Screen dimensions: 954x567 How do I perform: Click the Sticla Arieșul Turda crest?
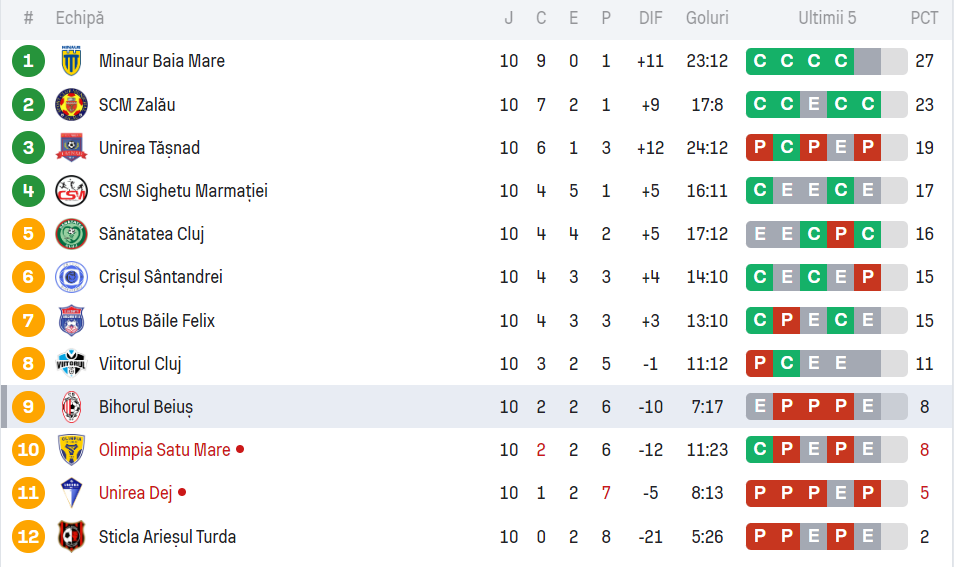tap(71, 537)
